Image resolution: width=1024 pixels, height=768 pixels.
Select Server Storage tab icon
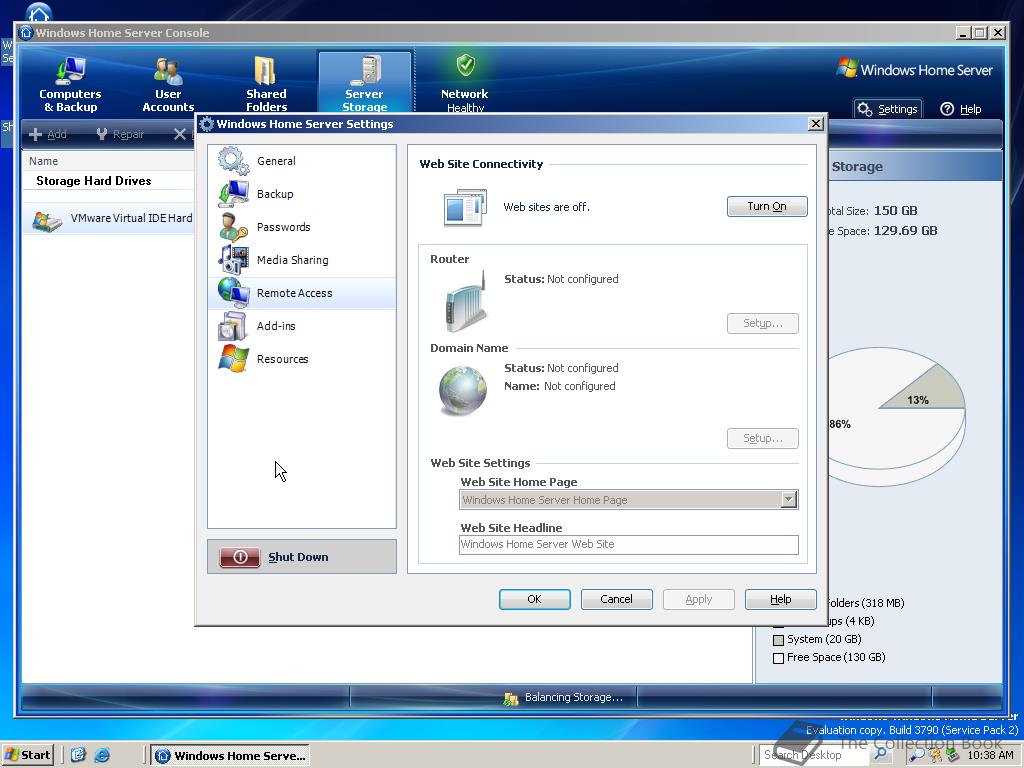(364, 71)
